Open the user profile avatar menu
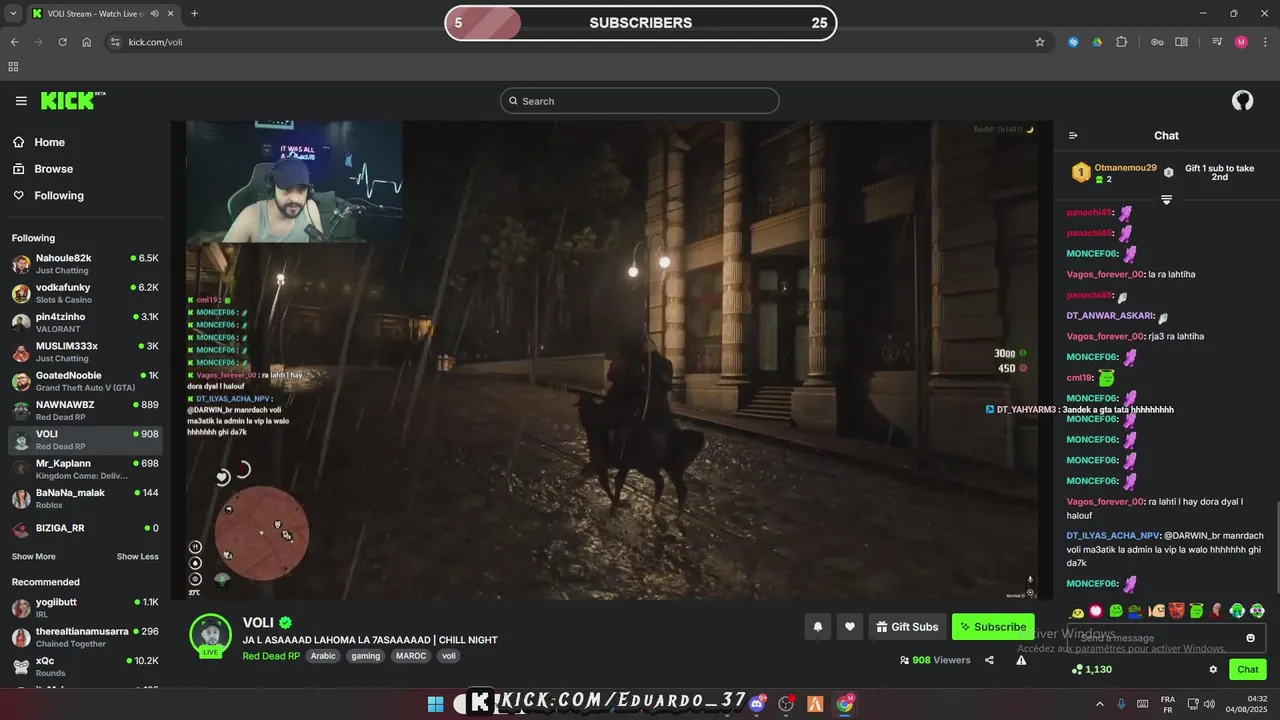This screenshot has width=1280, height=720. click(x=1242, y=100)
